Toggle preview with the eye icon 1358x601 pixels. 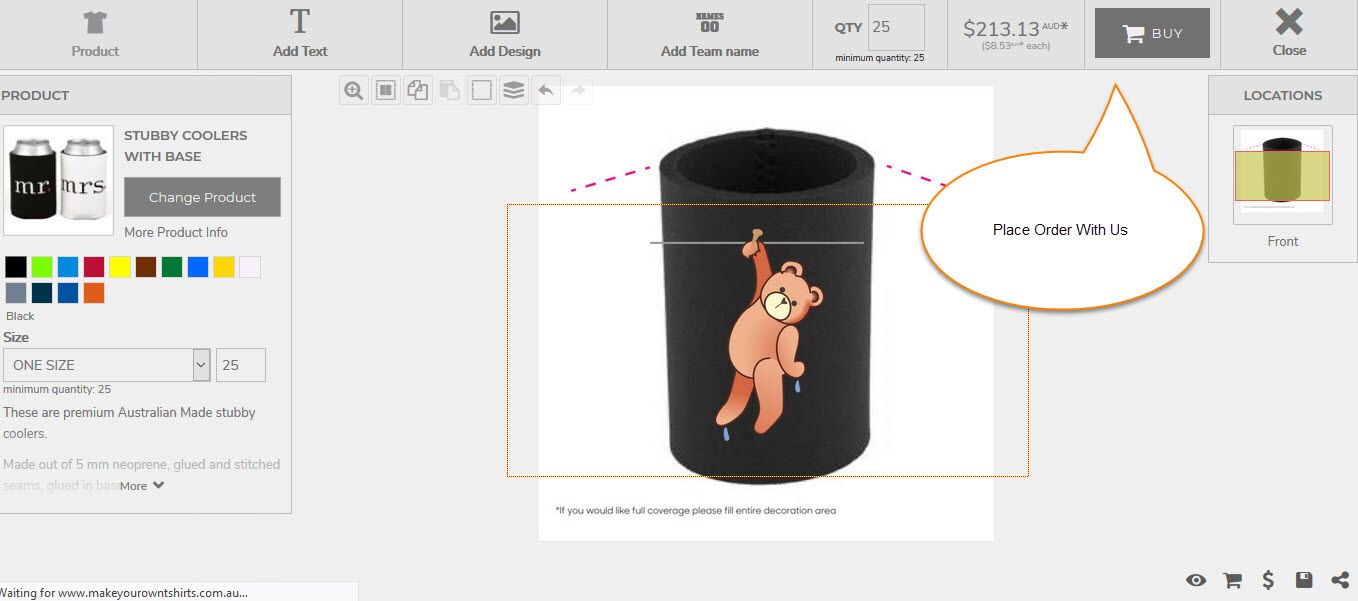pyautogui.click(x=1195, y=580)
